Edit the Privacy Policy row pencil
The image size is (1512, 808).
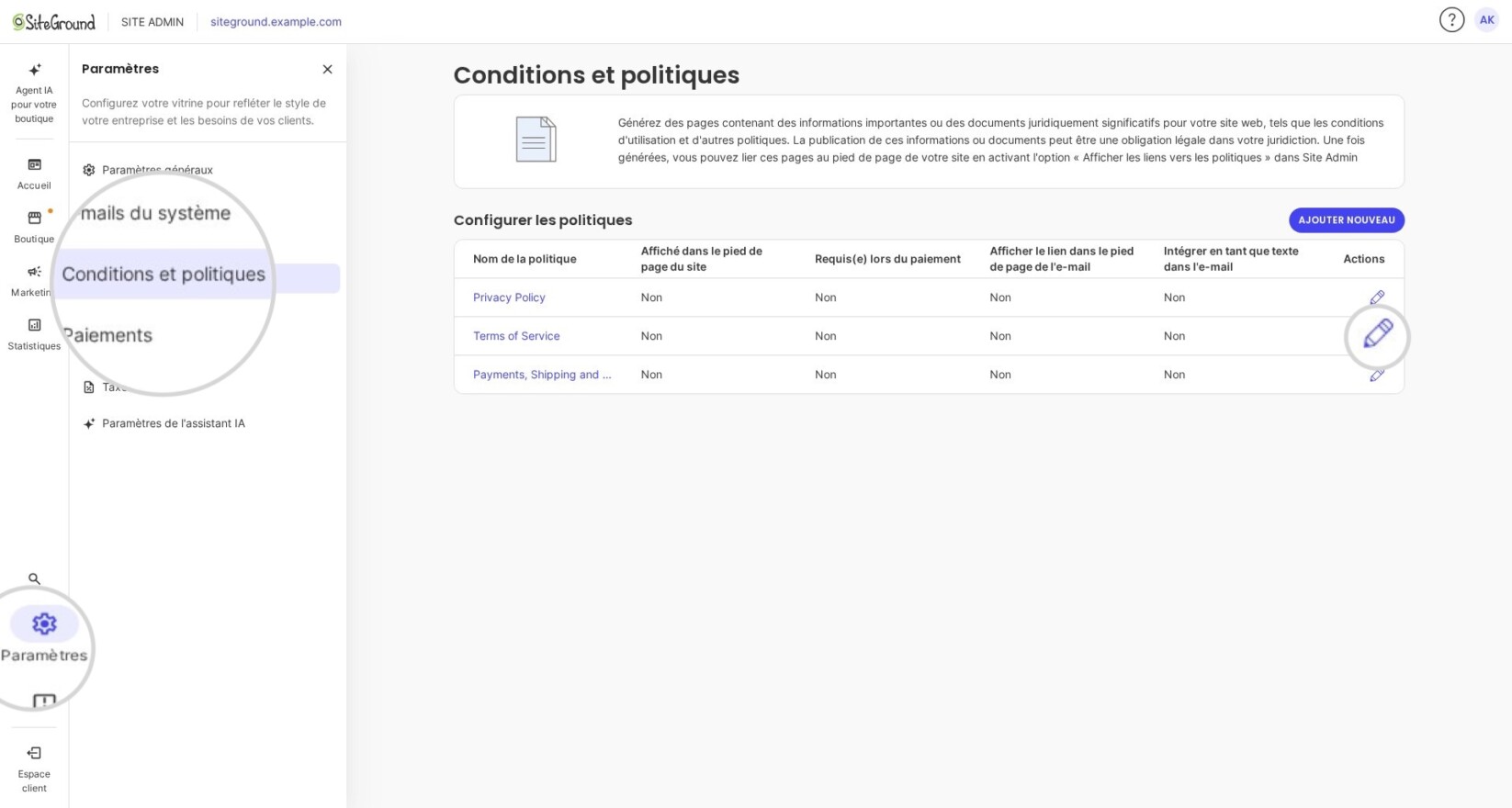tap(1376, 297)
